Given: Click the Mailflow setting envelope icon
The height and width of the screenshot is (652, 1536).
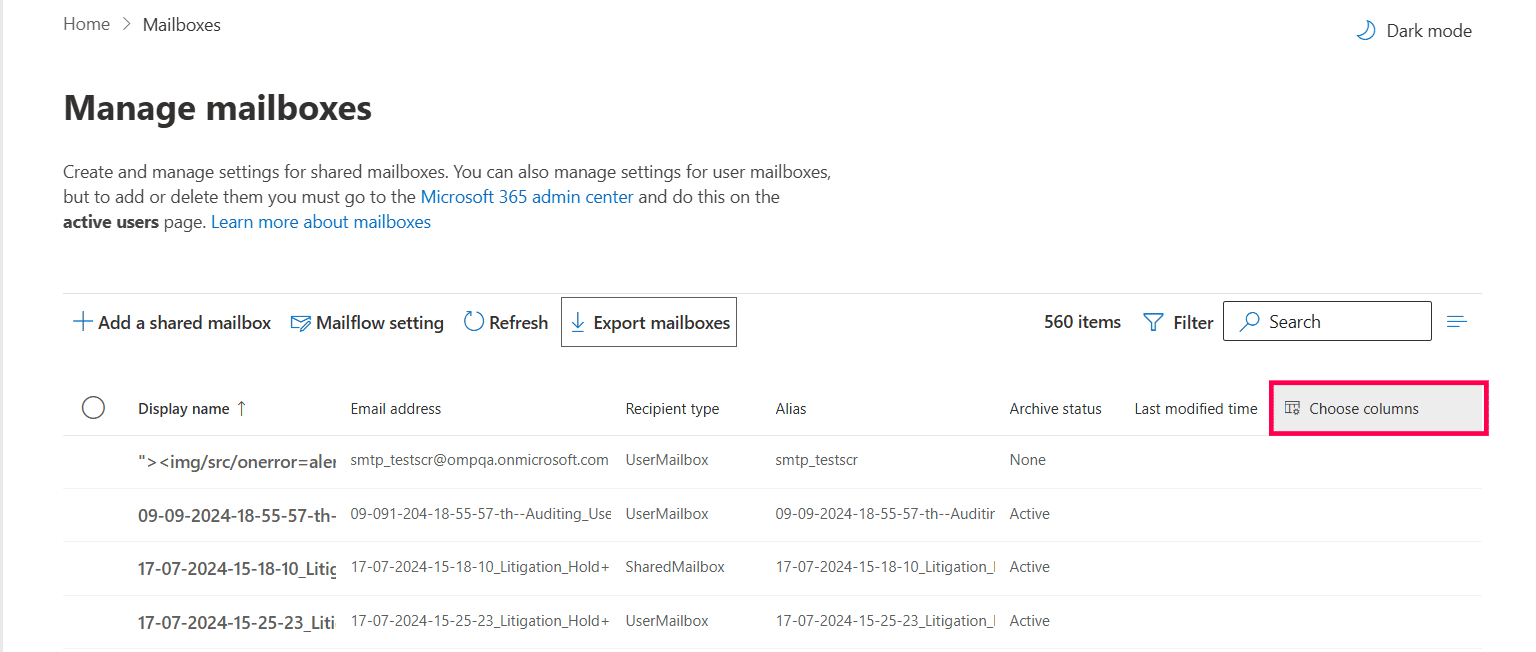Looking at the screenshot, I should pos(300,323).
